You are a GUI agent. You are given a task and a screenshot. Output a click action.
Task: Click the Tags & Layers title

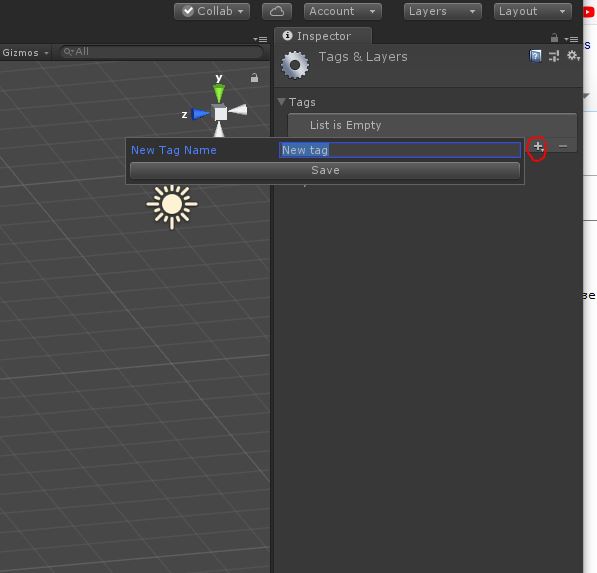(x=363, y=57)
